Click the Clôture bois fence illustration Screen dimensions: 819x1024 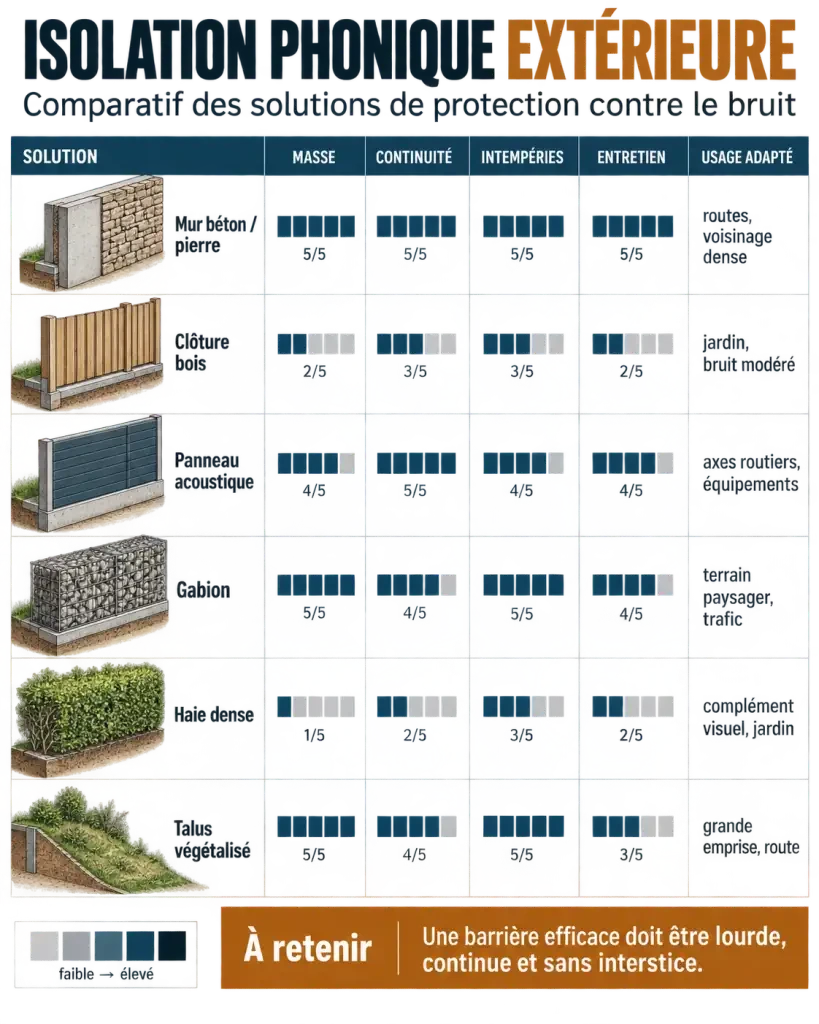87,353
